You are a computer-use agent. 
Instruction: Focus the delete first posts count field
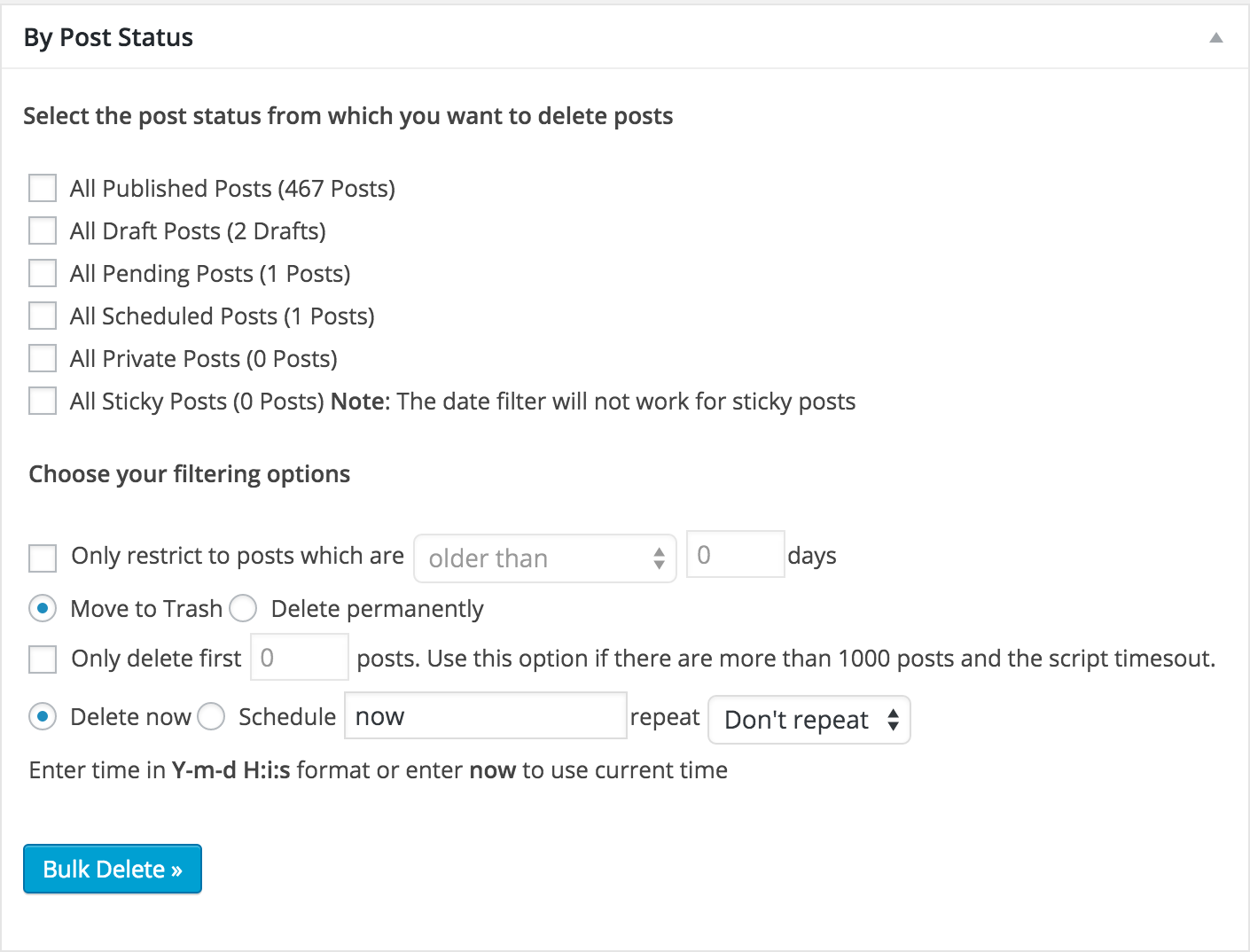coord(299,658)
